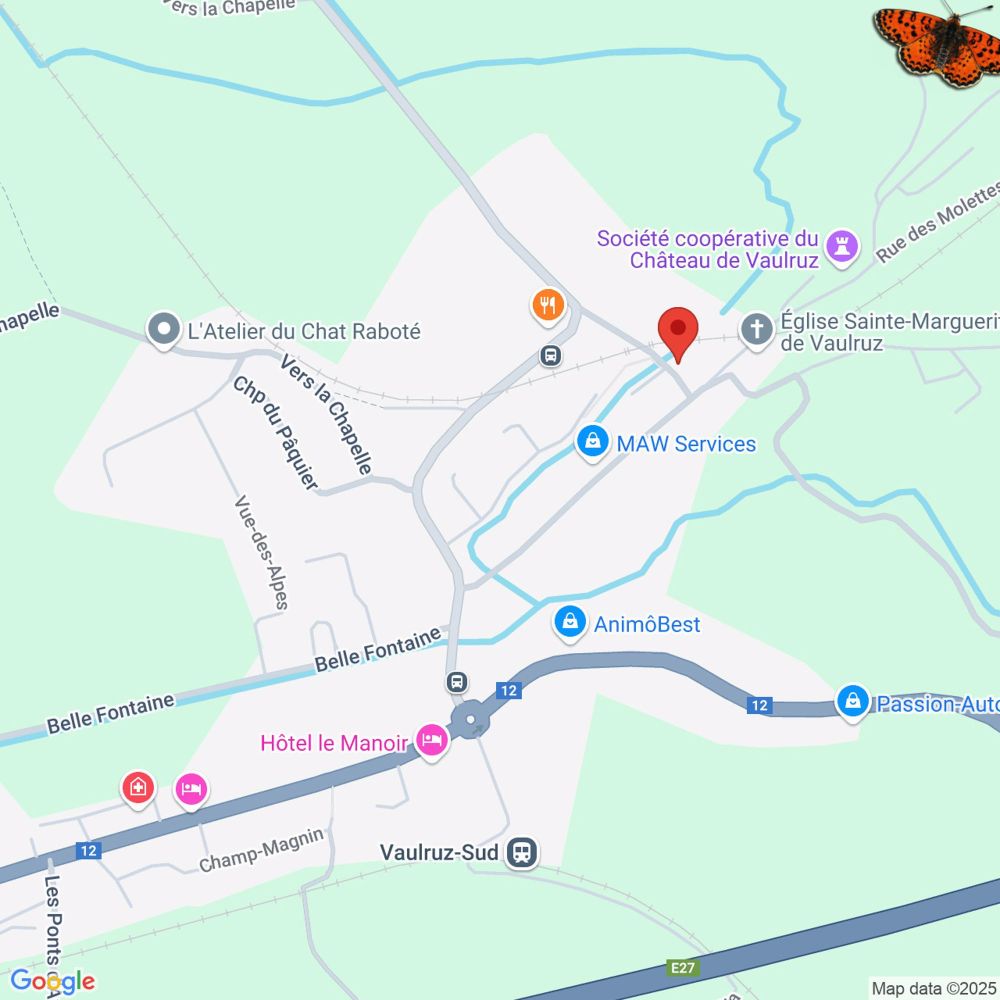The width and height of the screenshot is (1000, 1000).
Task: Select the Vaulruz-Sud train station icon
Action: 522,852
